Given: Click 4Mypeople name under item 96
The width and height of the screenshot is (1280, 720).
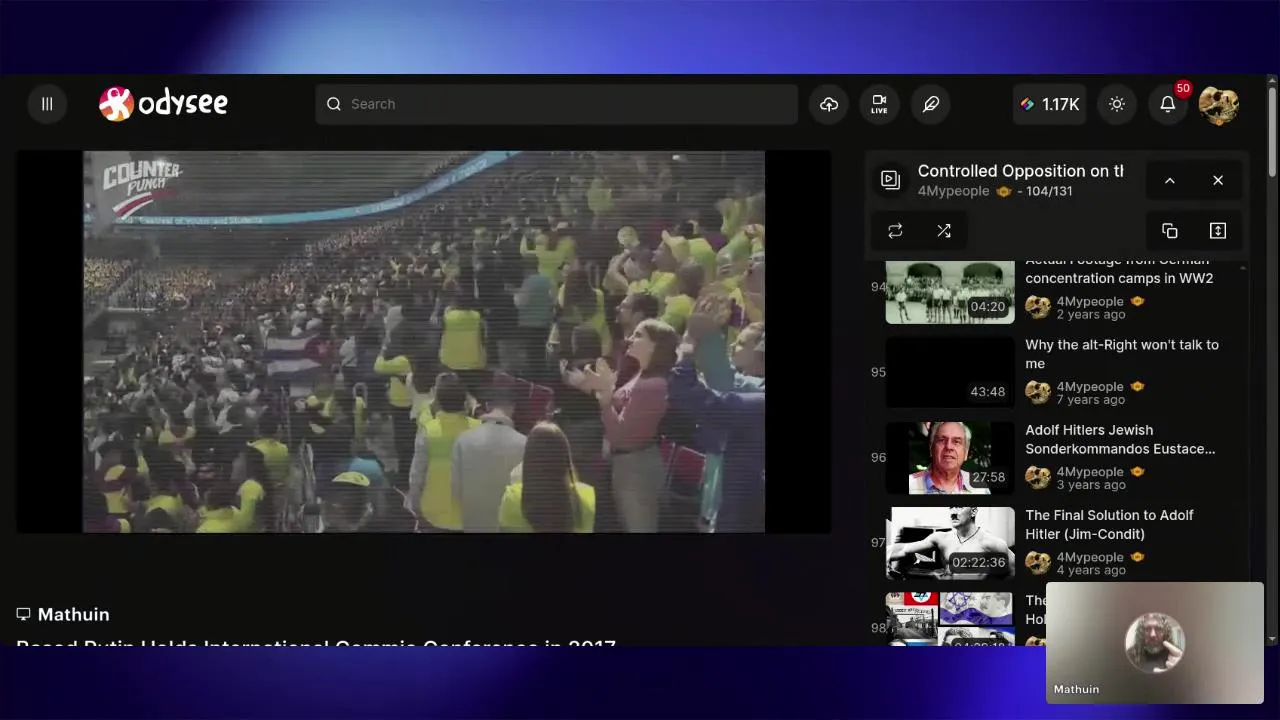Looking at the screenshot, I should coord(1090,472).
